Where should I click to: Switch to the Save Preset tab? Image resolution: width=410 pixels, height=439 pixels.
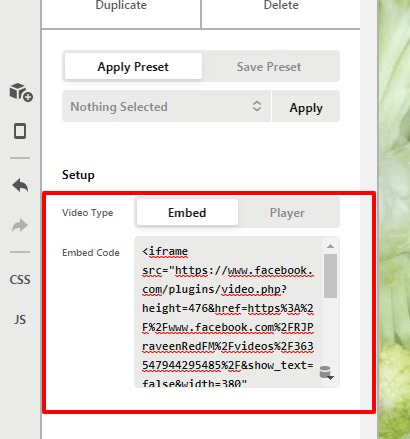(x=269, y=67)
